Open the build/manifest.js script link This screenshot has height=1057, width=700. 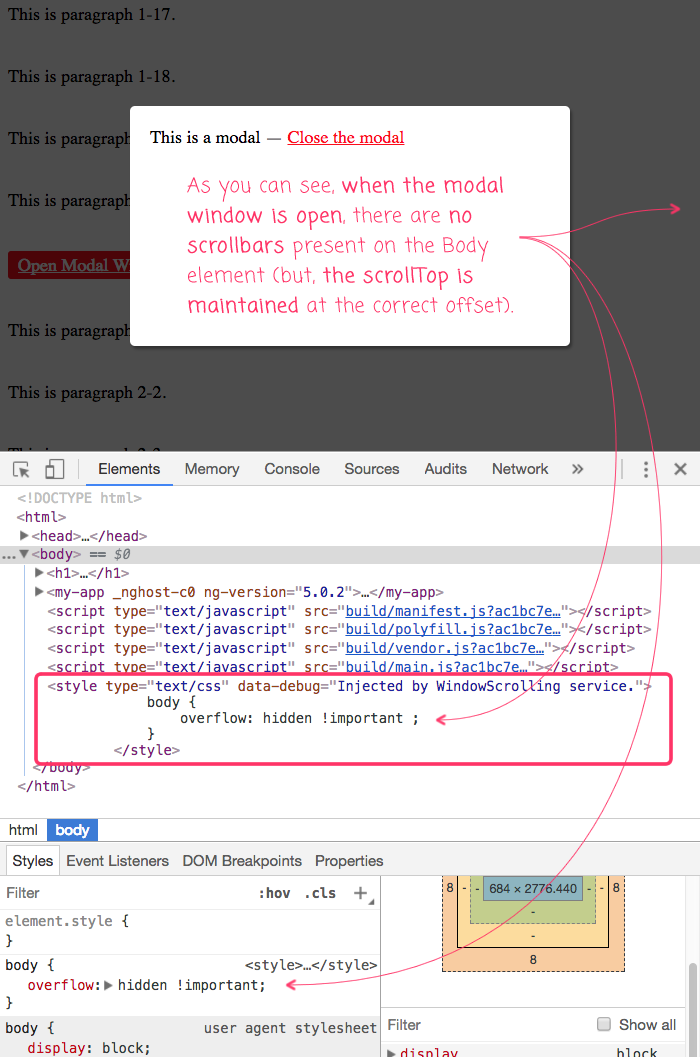[452, 611]
